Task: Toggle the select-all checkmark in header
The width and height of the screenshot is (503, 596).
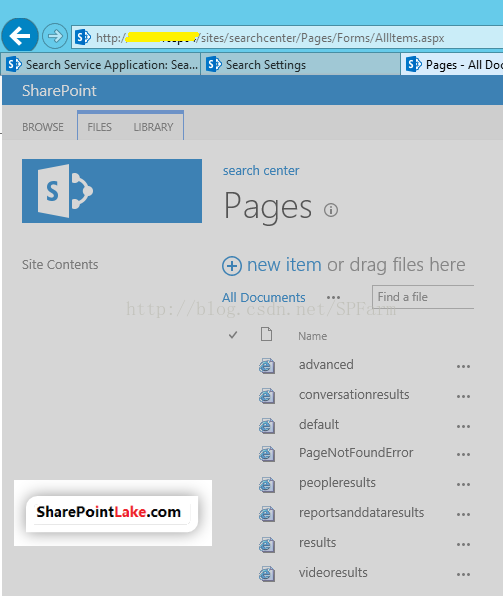Action: [233, 335]
